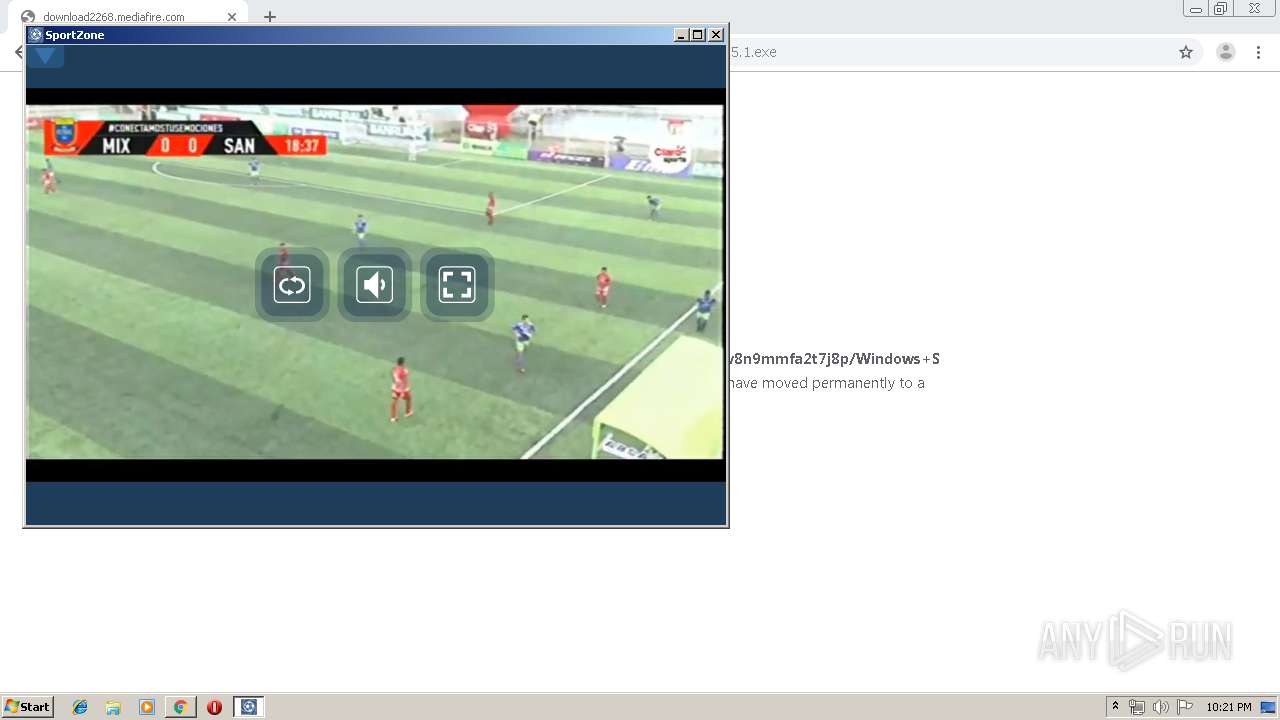Restore down the Chrome window

coord(1221,9)
